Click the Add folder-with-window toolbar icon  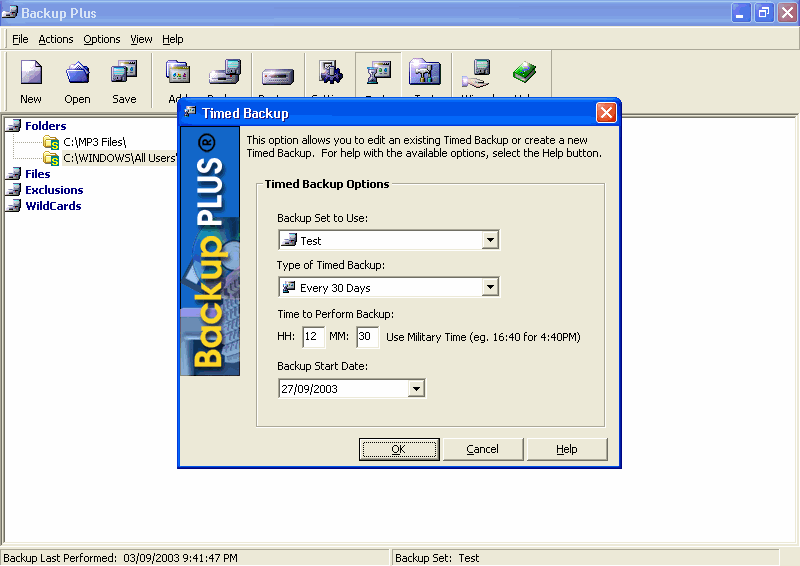coord(178,72)
